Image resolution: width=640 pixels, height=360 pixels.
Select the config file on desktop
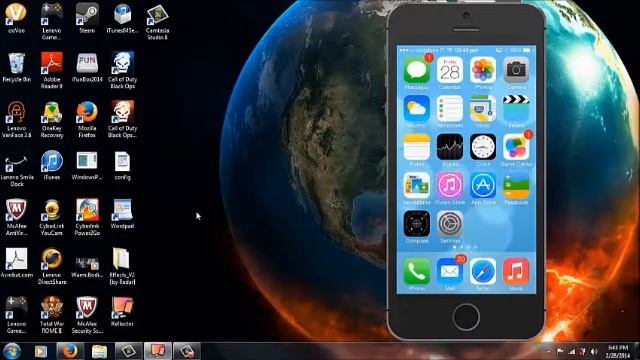click(x=122, y=165)
